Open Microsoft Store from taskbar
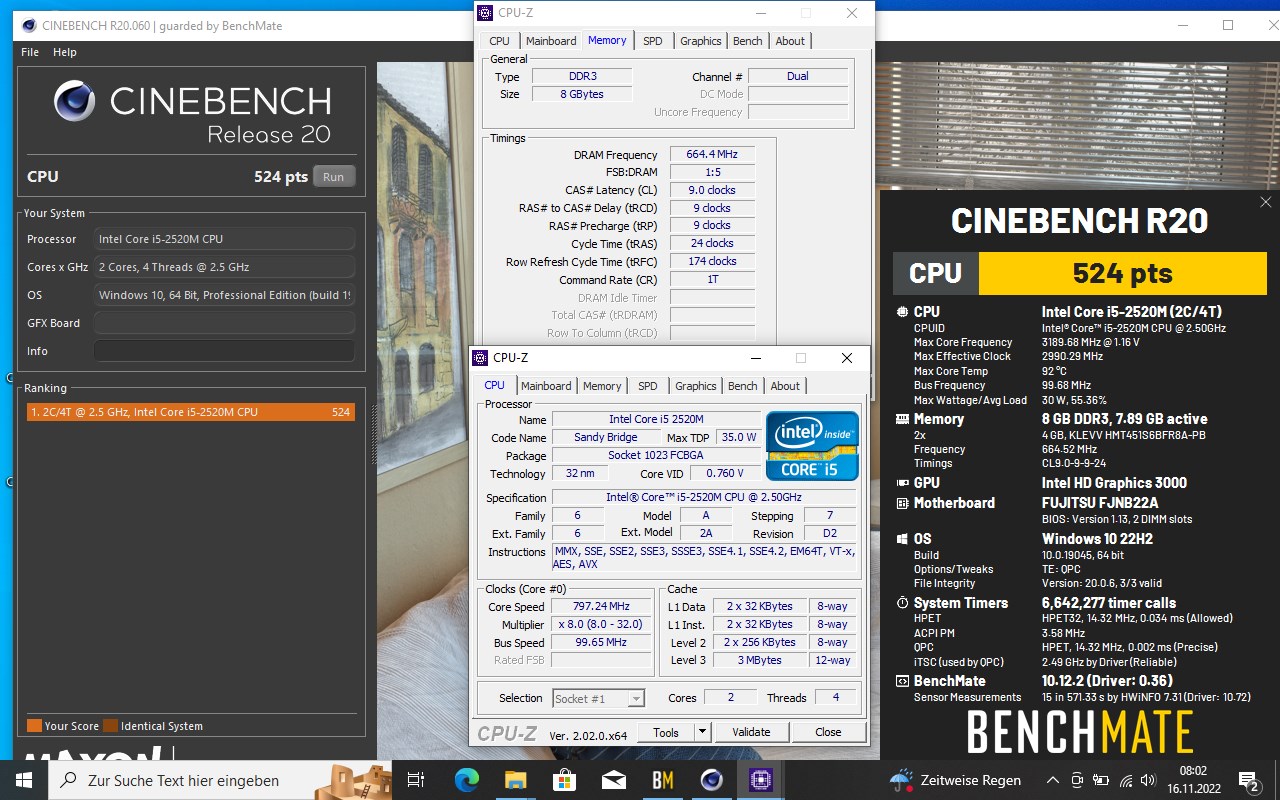This screenshot has width=1280, height=800. tap(564, 780)
